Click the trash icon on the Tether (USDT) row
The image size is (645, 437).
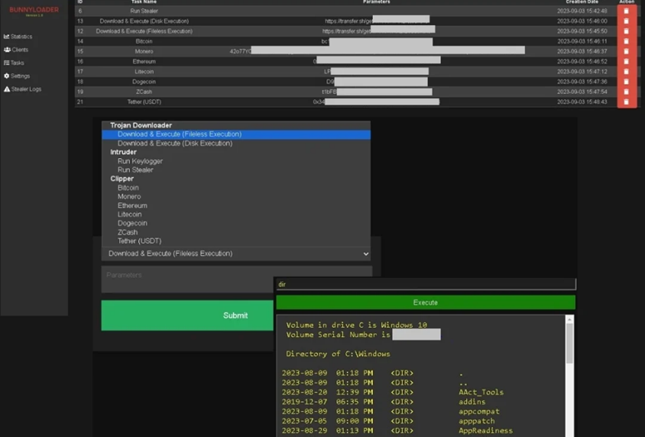click(626, 101)
